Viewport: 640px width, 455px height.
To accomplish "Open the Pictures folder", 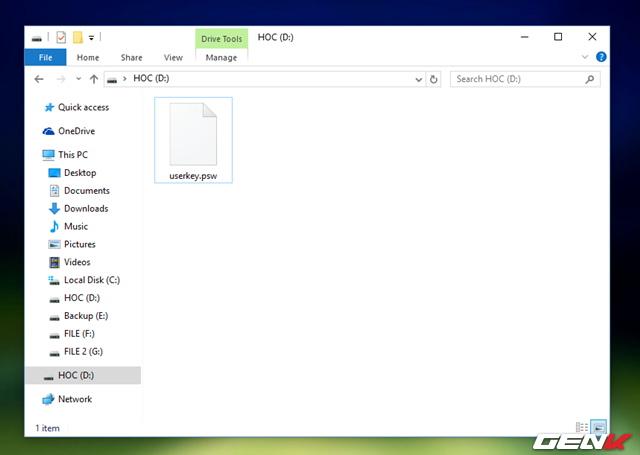I will [80, 244].
